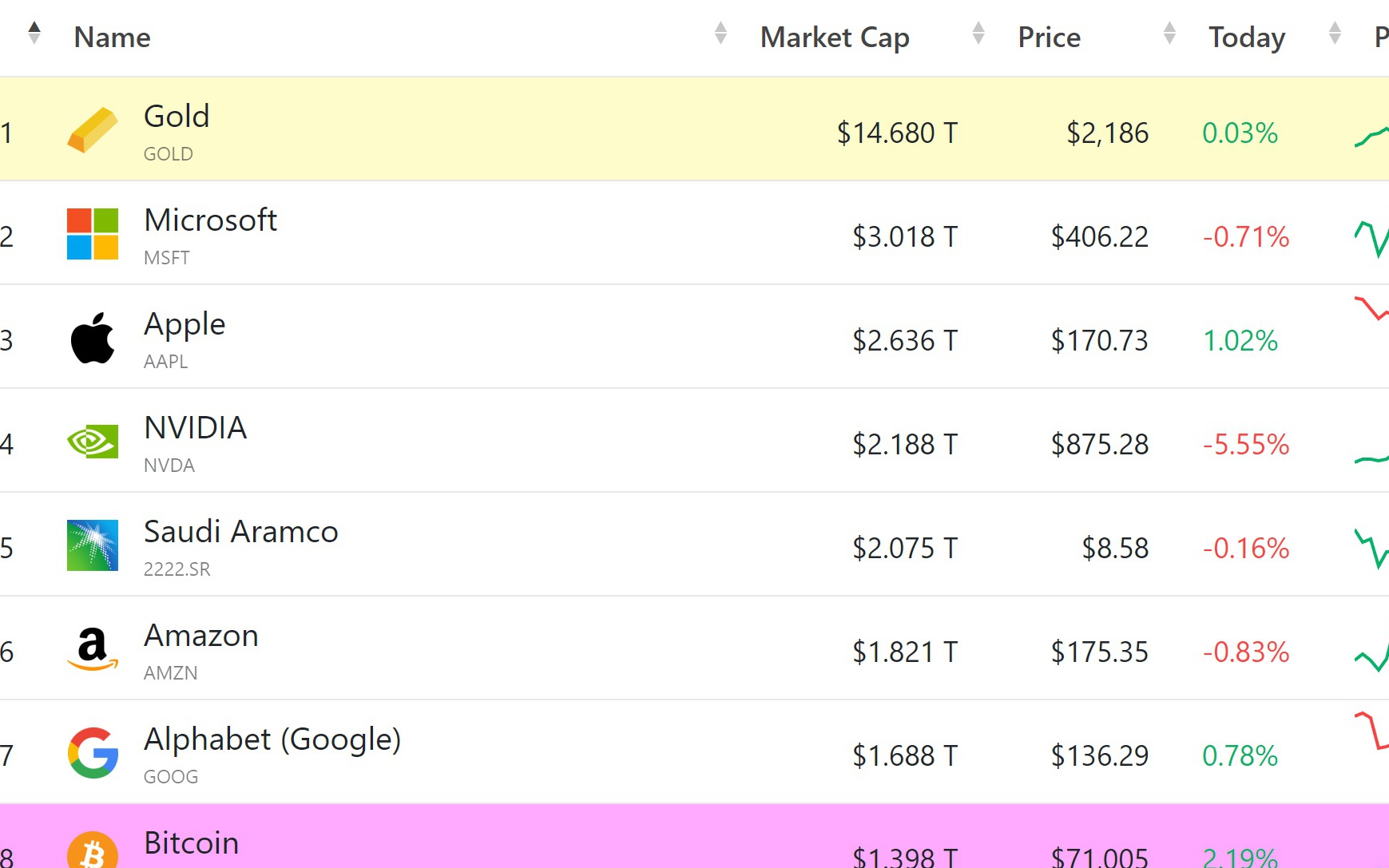The height and width of the screenshot is (868, 1389).
Task: Open the Saudi Aramco company link
Action: click(x=241, y=532)
